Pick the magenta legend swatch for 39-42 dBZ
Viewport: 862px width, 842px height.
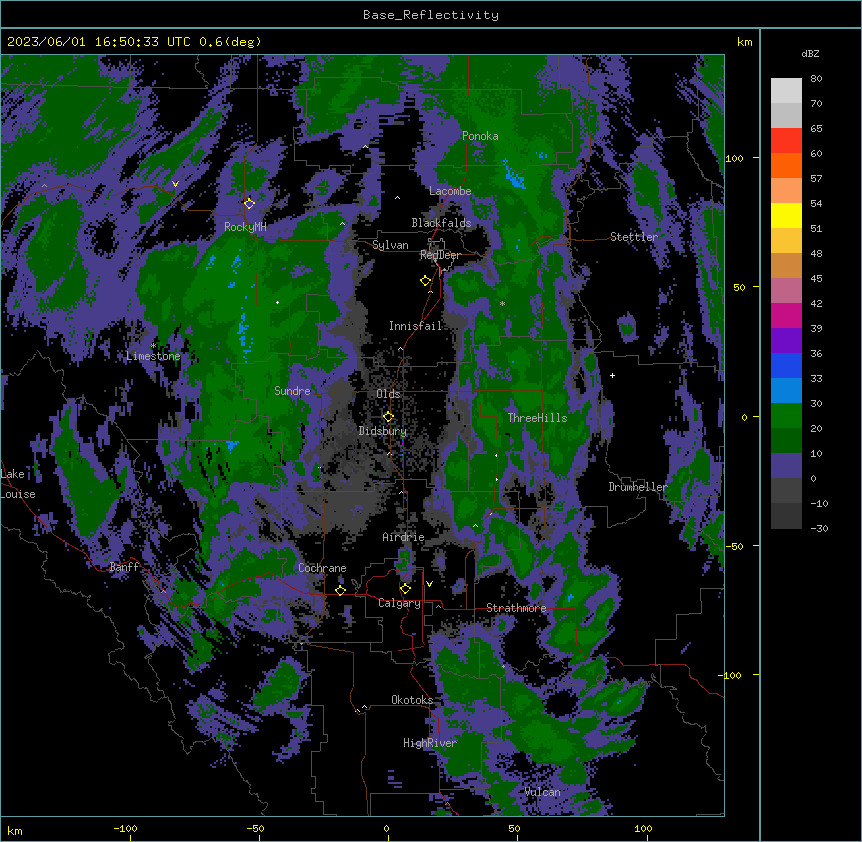(x=786, y=315)
